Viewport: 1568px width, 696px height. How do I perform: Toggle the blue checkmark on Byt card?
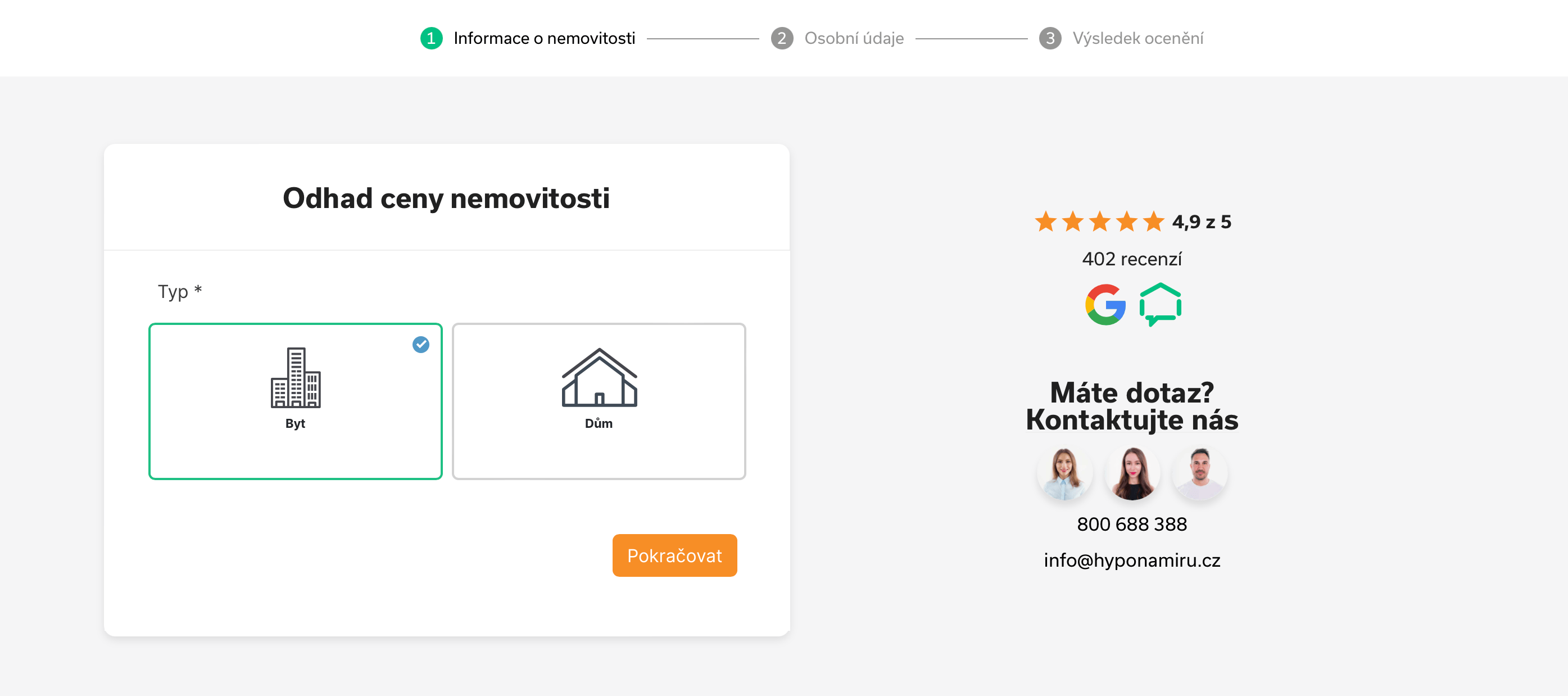[x=420, y=345]
